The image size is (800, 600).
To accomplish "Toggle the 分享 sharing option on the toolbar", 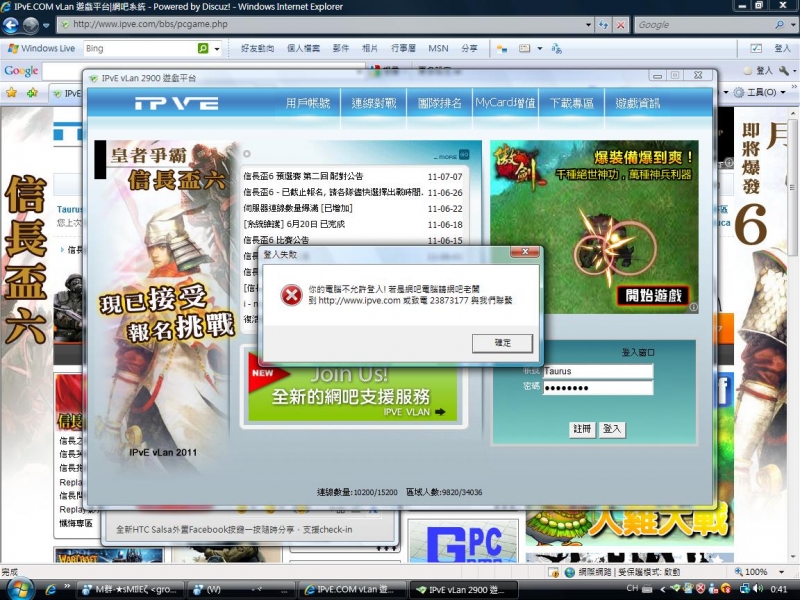I will point(470,47).
